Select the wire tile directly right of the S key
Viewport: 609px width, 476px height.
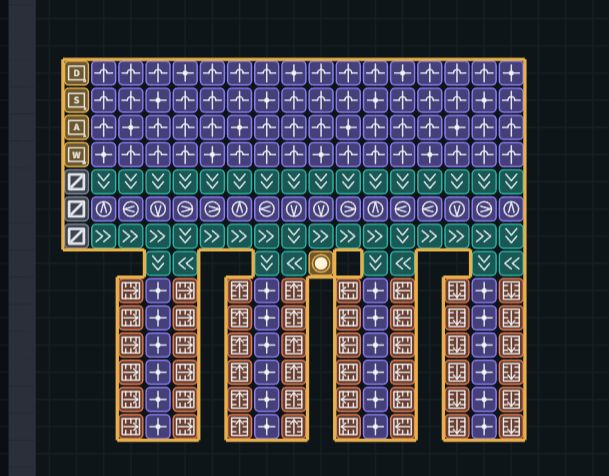click(104, 100)
